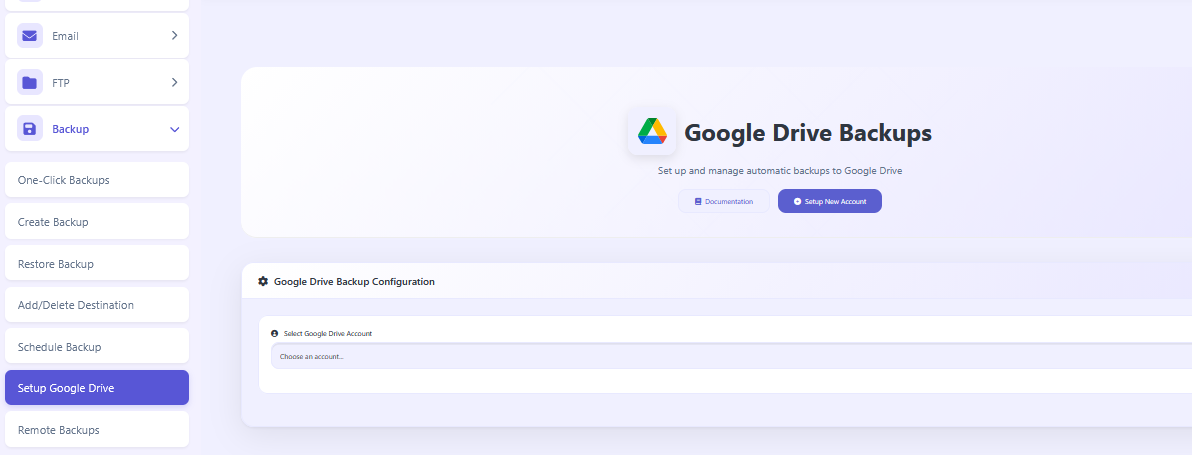Viewport: 1192px width, 455px height.
Task: Click the Google Drive Backups heading
Action: [x=807, y=133]
